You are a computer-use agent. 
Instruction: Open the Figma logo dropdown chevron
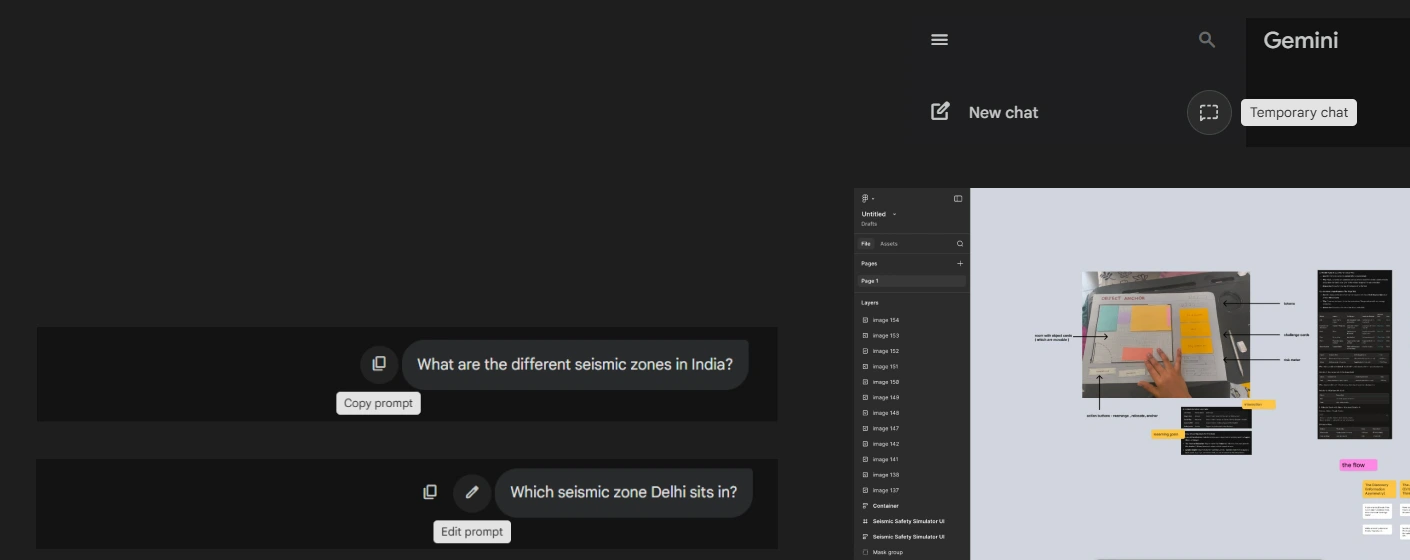(872, 199)
